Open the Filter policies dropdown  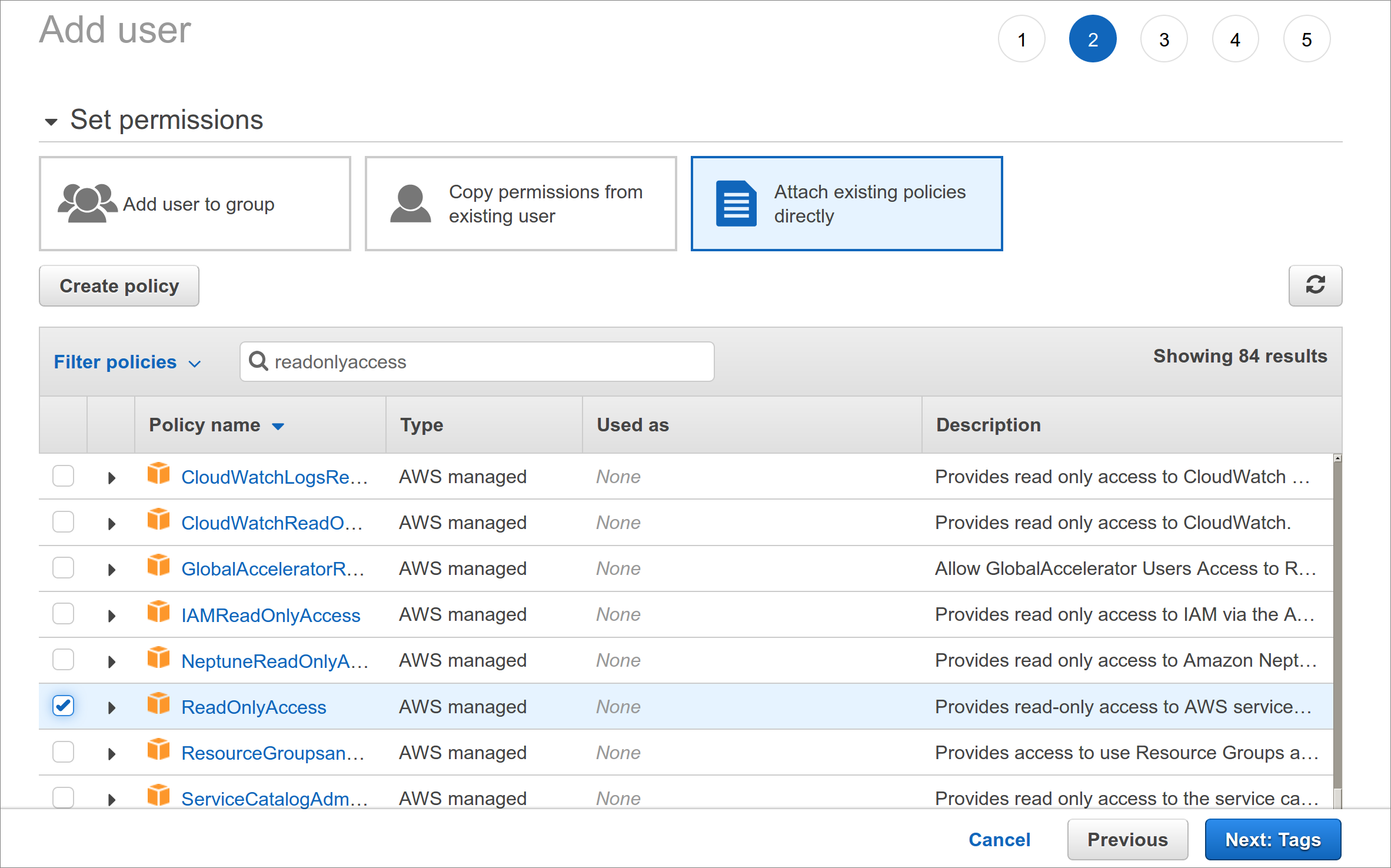[128, 362]
